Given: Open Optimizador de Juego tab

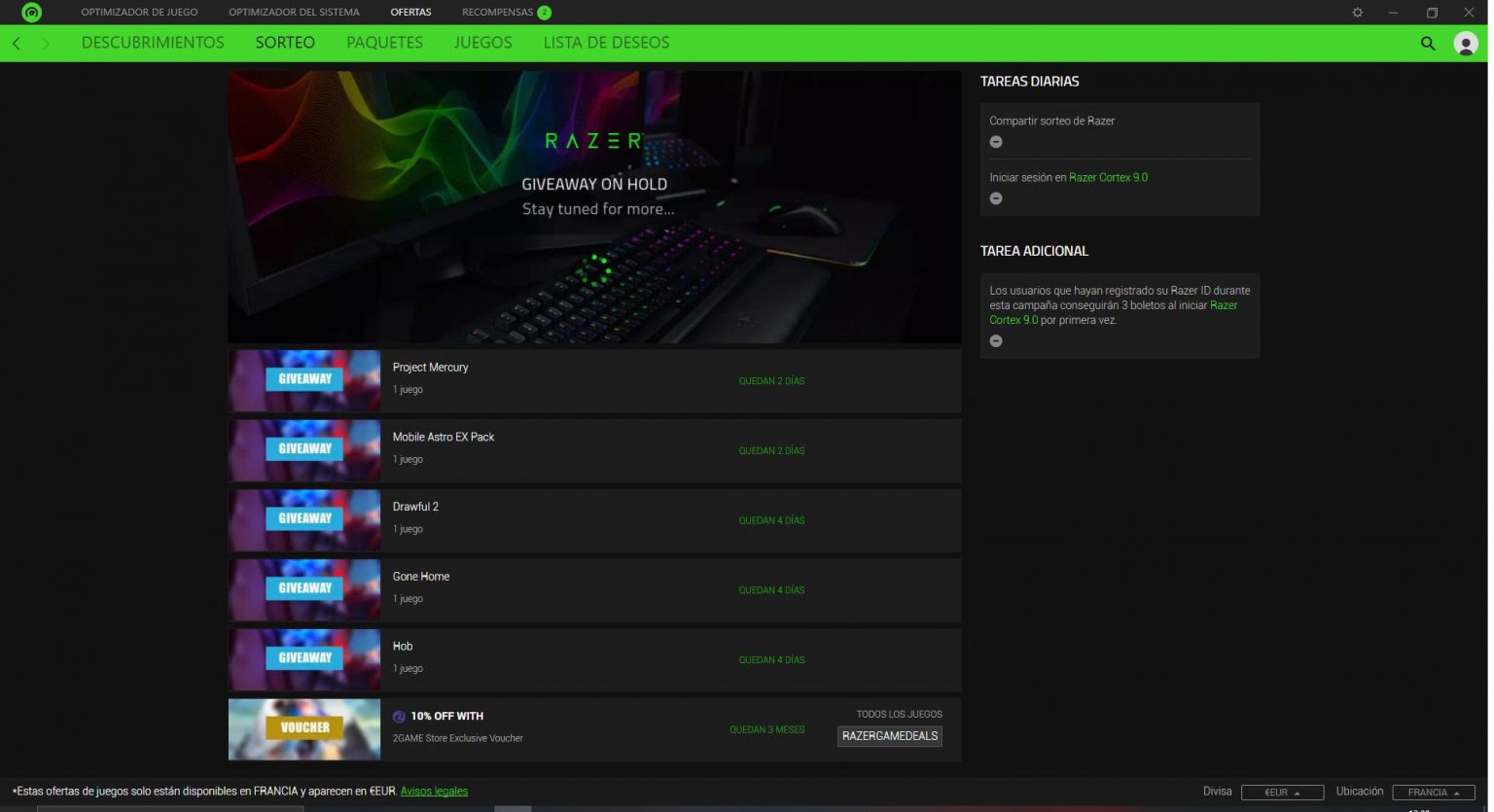Looking at the screenshot, I should (x=140, y=13).
